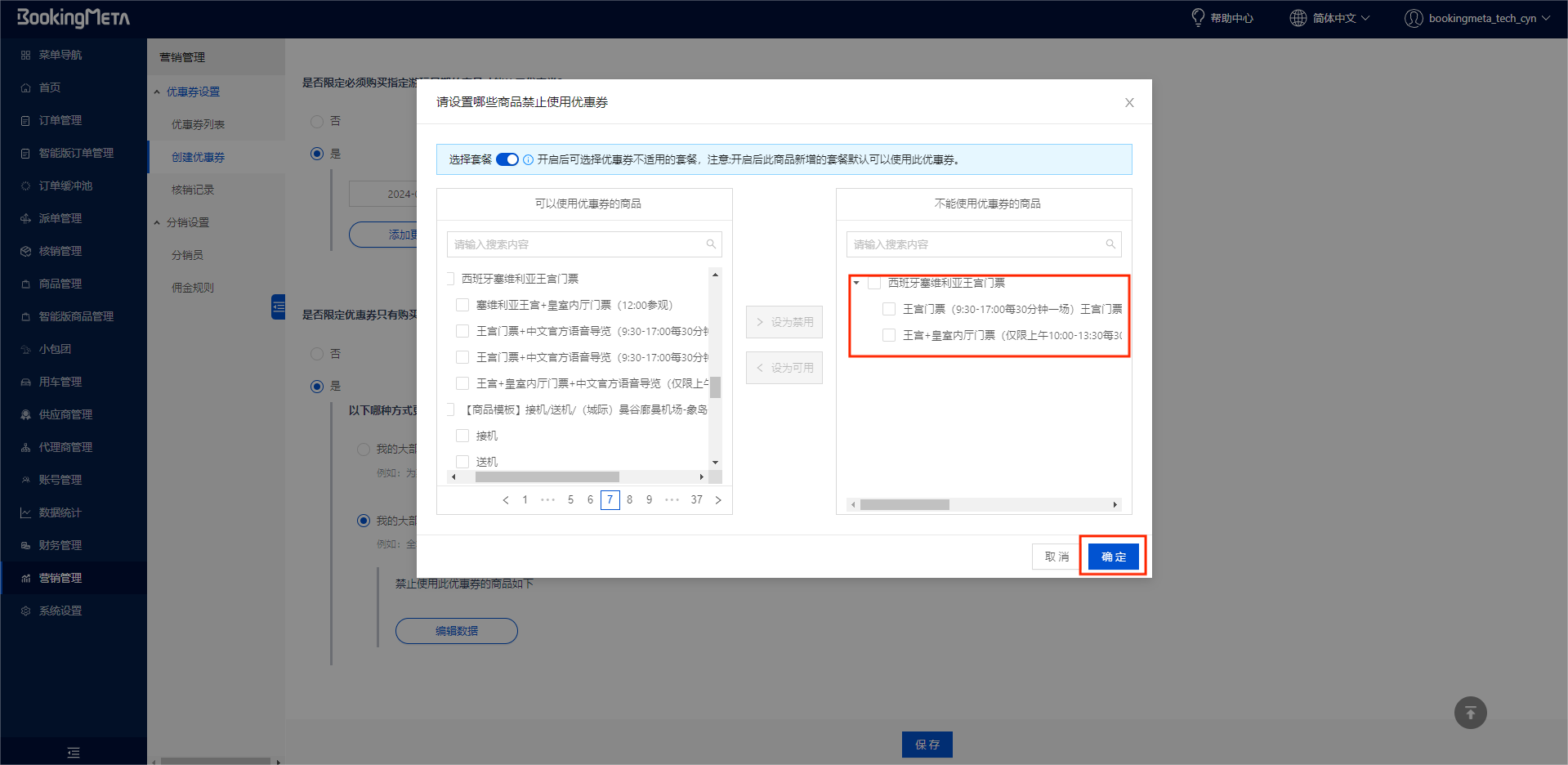Close the coupon product dialog
The width and height of the screenshot is (1568, 765).
coord(1129,103)
